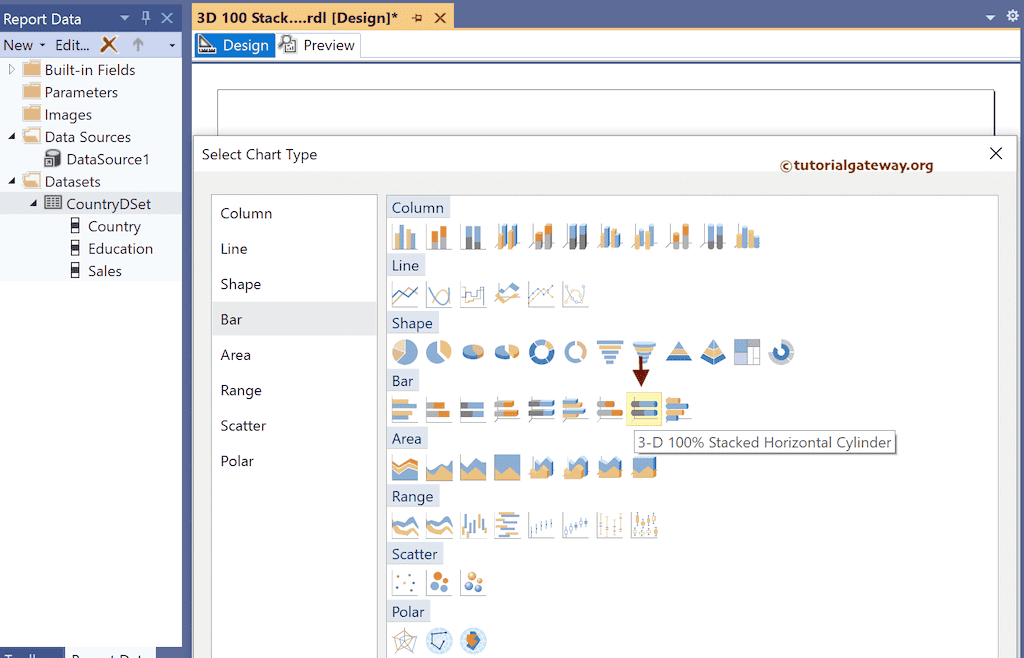The image size is (1024, 658).
Task: Select the Pie chart icon
Action: 405,352
